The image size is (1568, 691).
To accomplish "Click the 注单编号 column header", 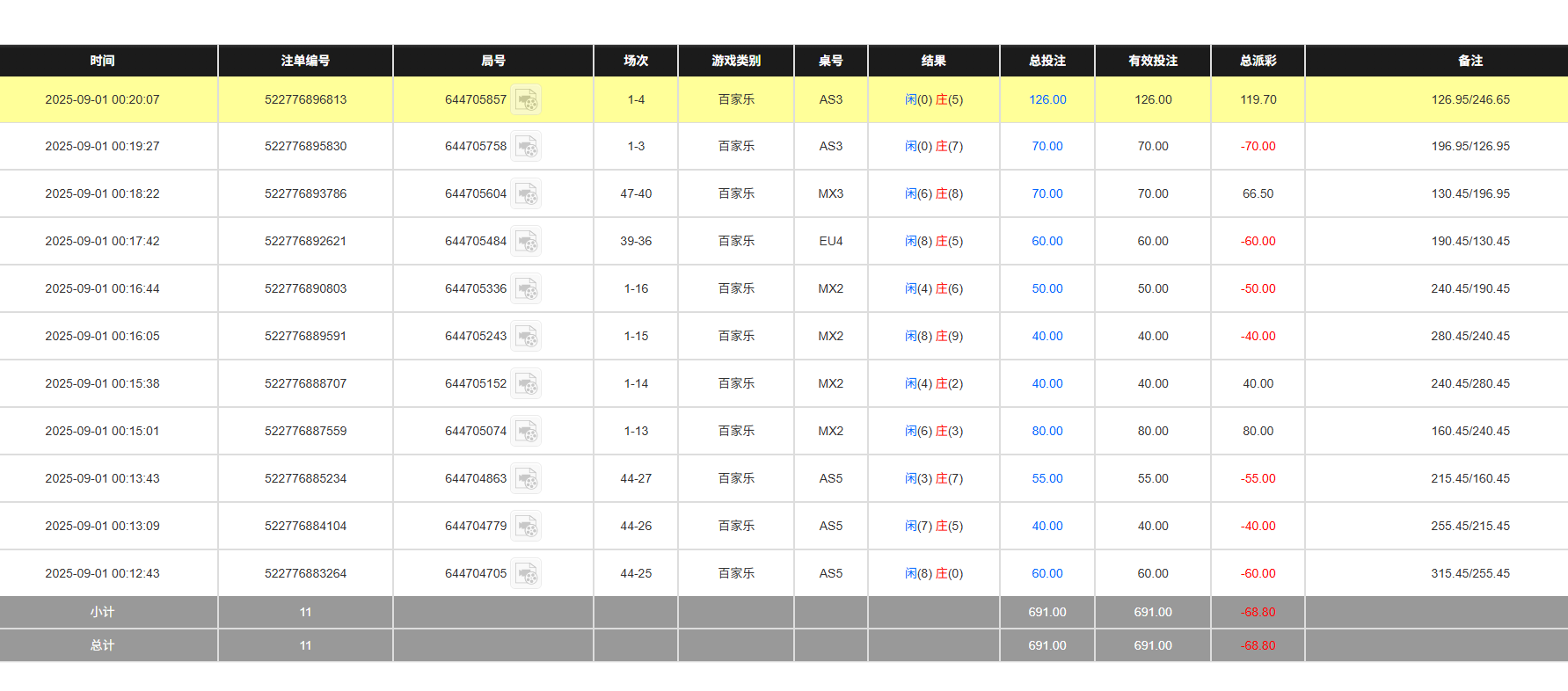I will tap(305, 61).
